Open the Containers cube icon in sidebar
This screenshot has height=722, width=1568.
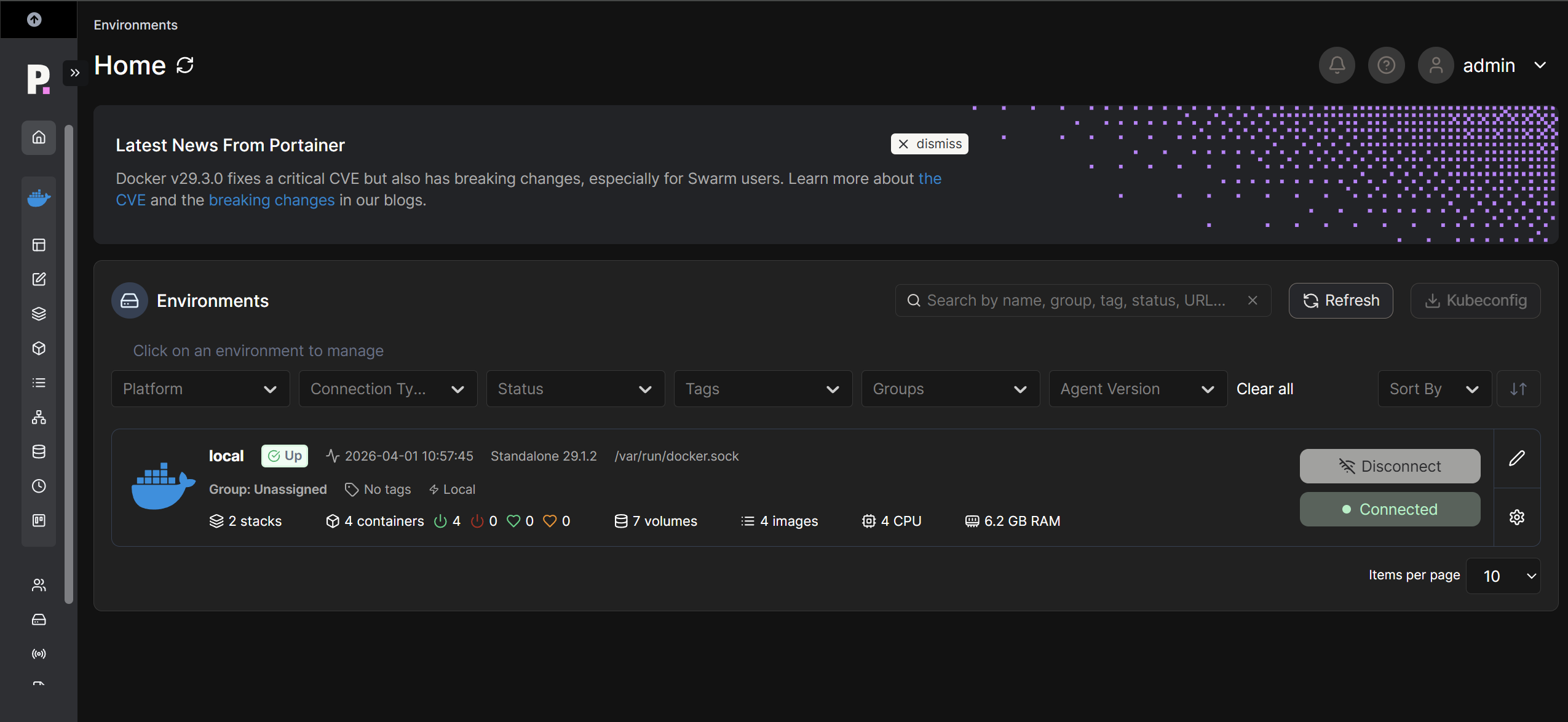tap(39, 348)
